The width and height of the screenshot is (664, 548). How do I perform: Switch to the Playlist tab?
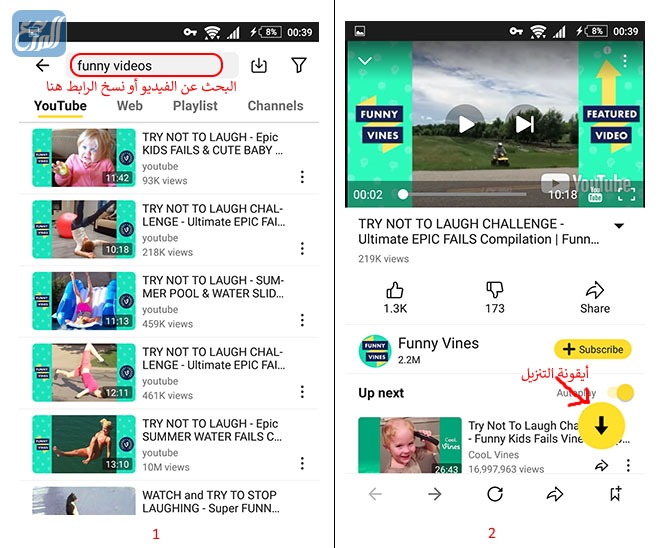pyautogui.click(x=195, y=105)
